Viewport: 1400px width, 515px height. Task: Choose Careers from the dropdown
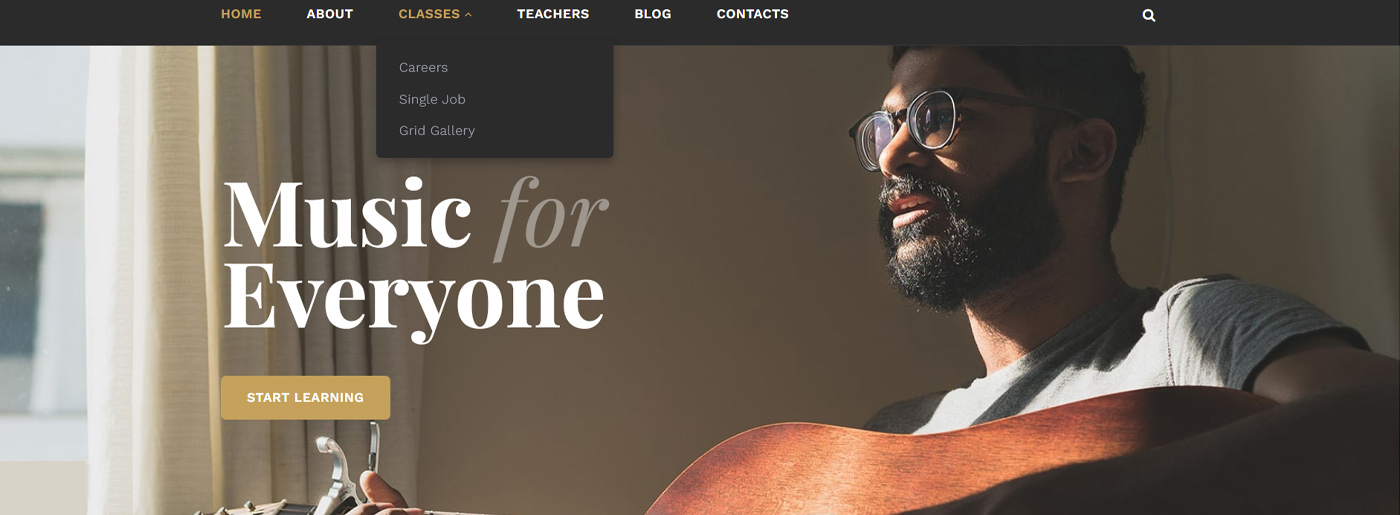click(x=423, y=67)
